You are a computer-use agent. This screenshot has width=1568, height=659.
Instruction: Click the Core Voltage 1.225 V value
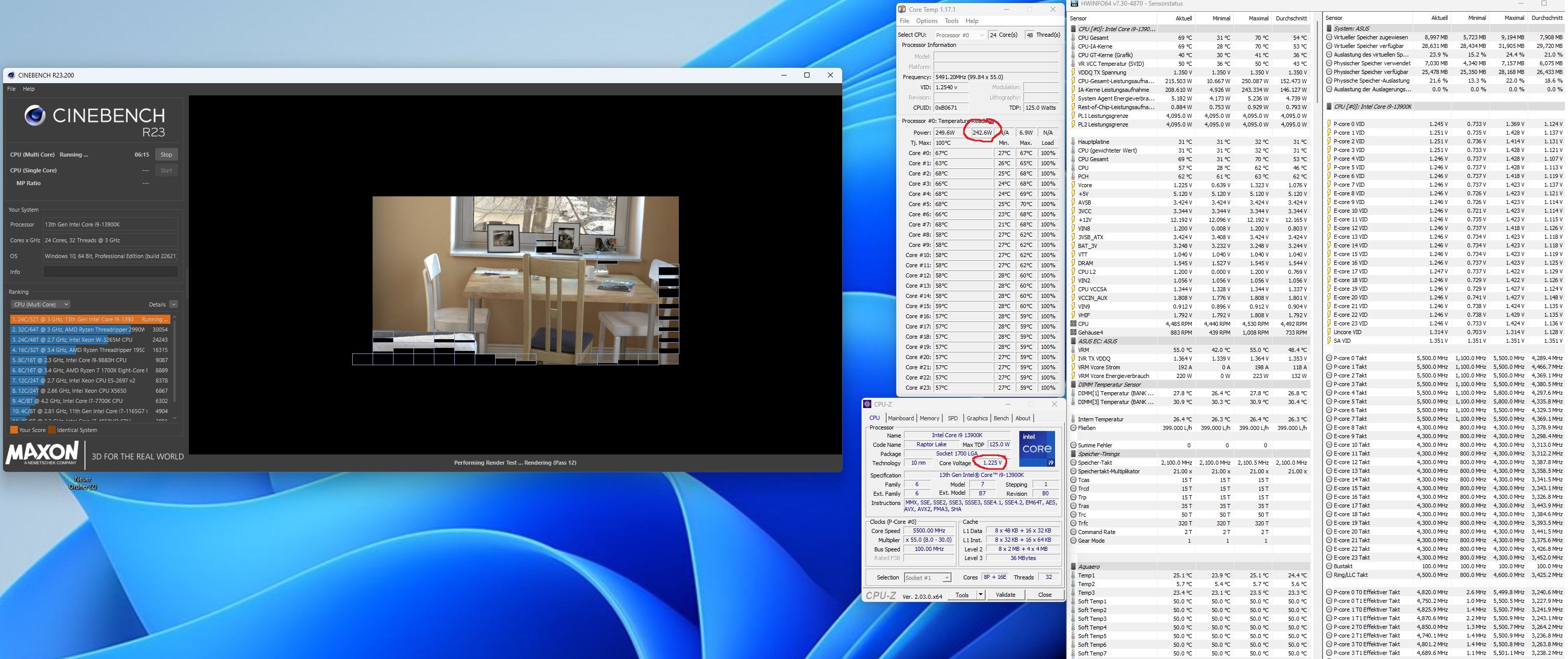tap(992, 463)
